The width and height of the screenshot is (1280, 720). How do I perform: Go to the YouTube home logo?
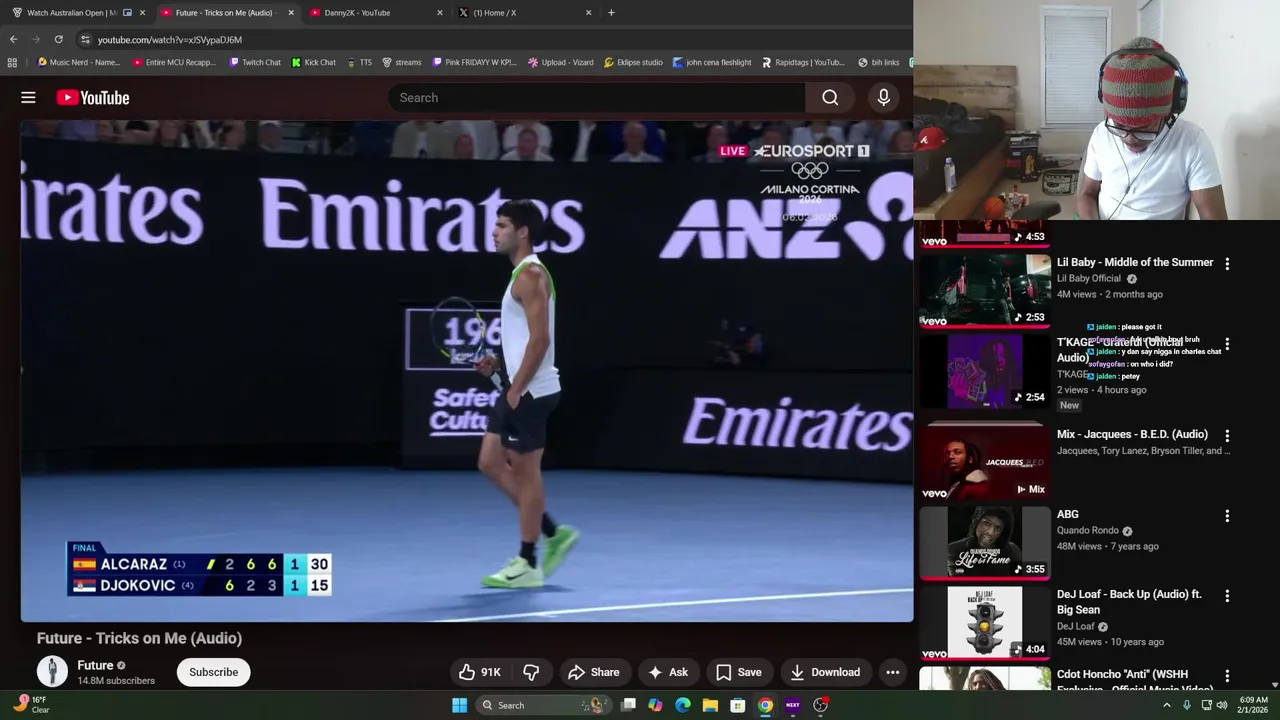click(93, 97)
